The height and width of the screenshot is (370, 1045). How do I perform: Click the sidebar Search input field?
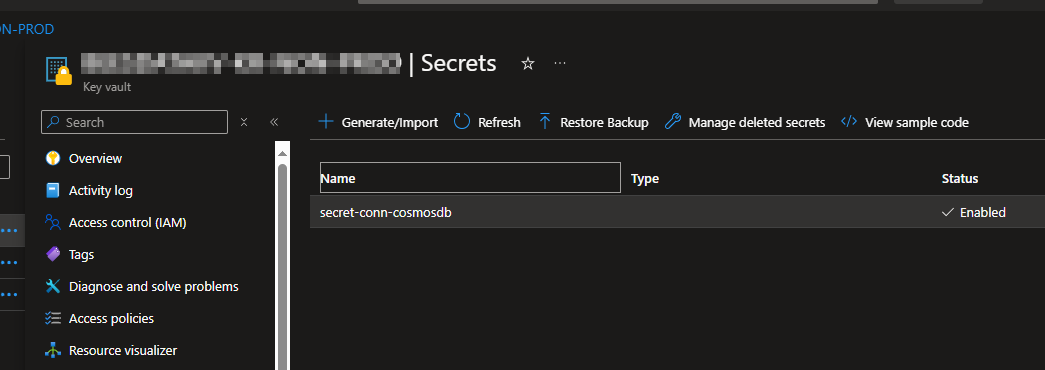[135, 123]
